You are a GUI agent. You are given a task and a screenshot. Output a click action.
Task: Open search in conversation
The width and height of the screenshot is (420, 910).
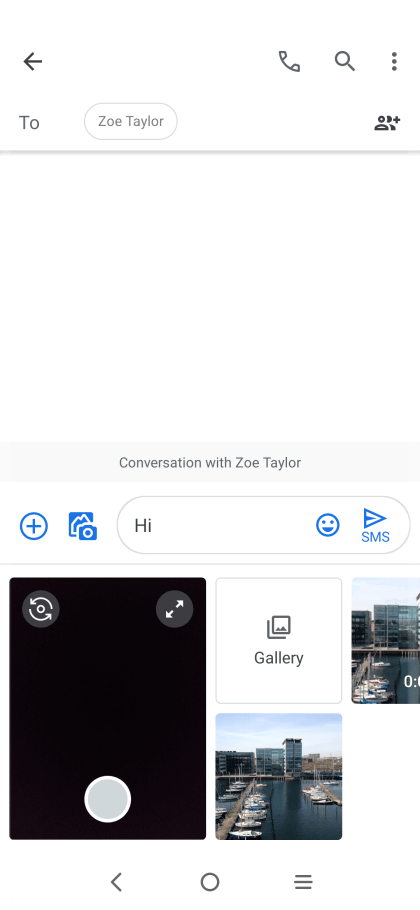tap(345, 61)
